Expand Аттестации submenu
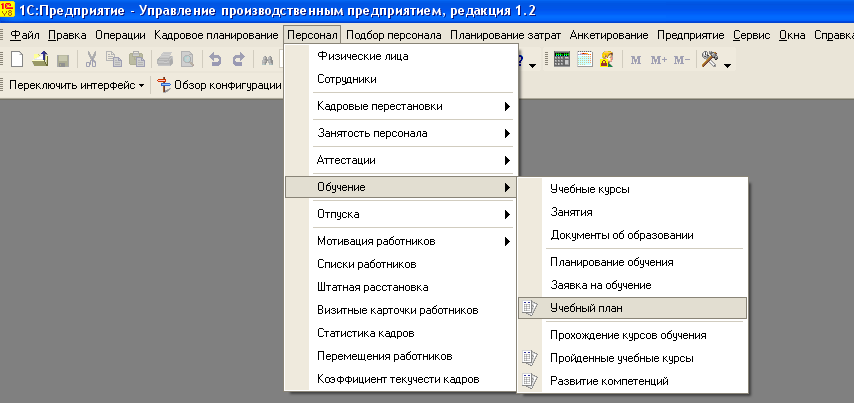Image resolution: width=854 pixels, height=403 pixels. click(x=400, y=161)
